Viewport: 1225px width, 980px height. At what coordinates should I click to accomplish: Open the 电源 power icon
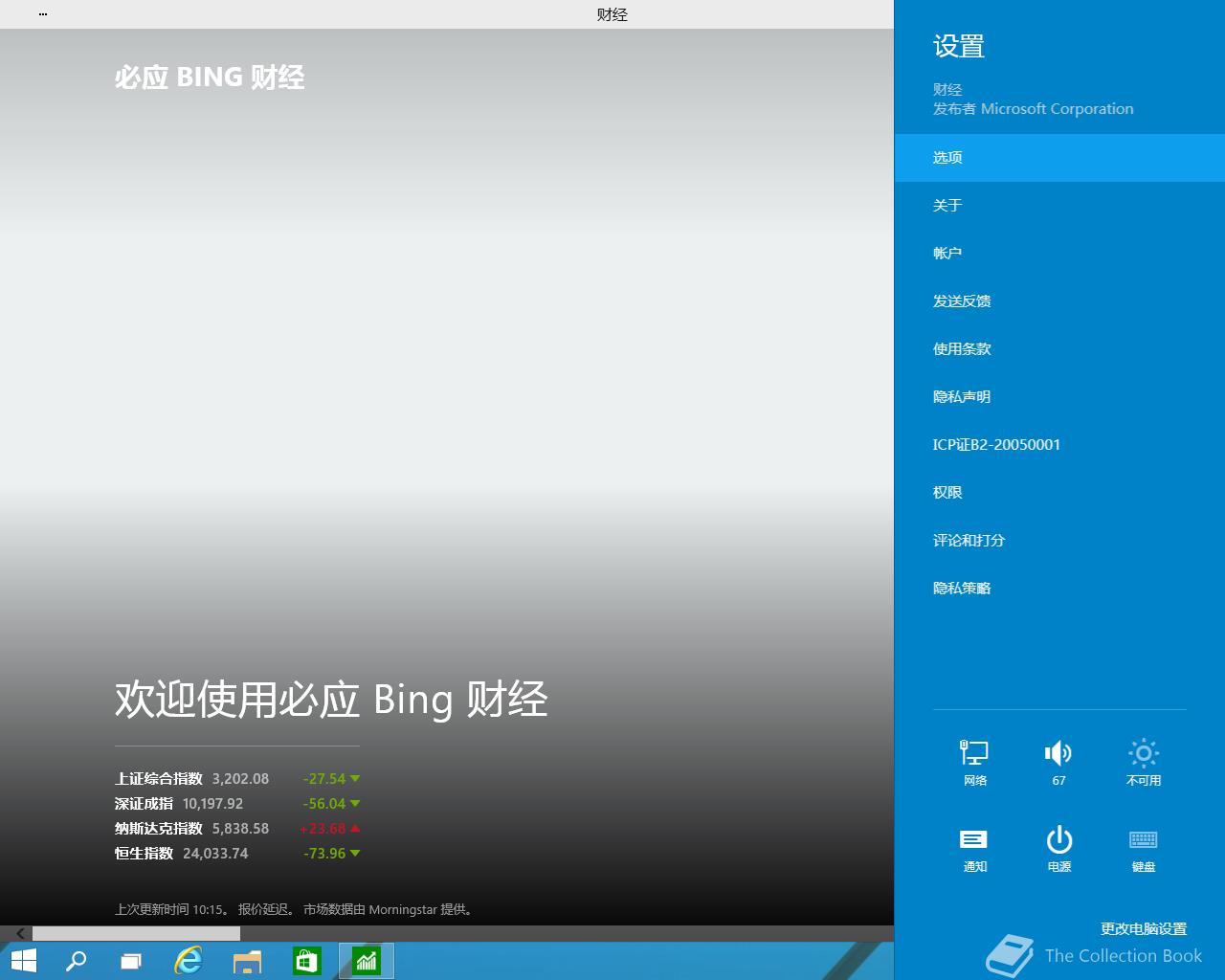coord(1058,849)
